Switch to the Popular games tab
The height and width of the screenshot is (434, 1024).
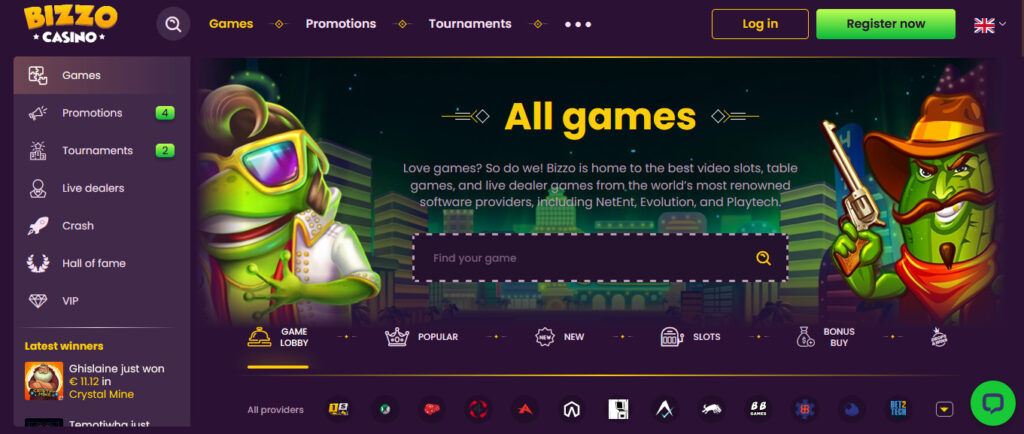click(x=422, y=337)
